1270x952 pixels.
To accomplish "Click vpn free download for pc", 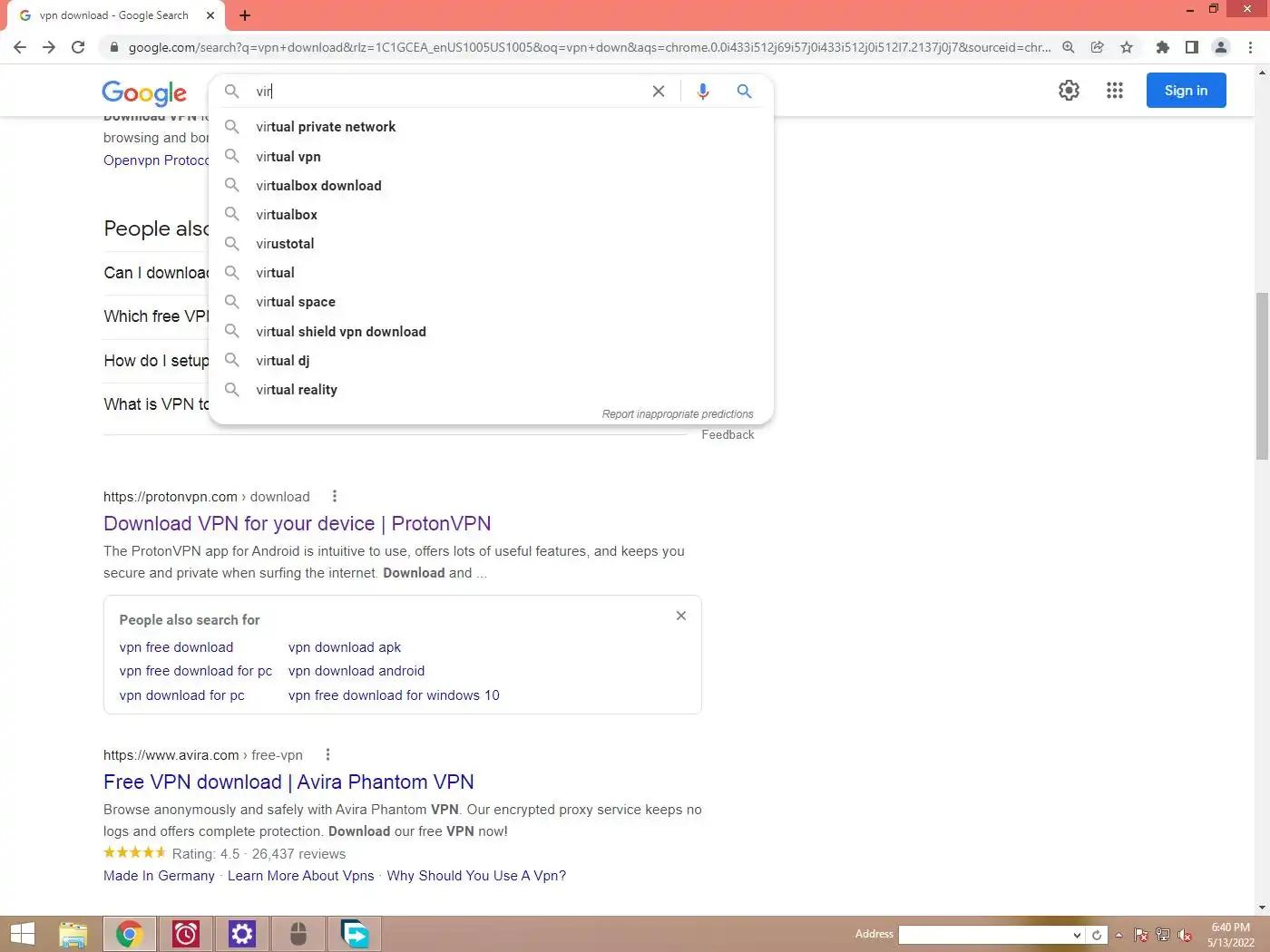I will click(196, 671).
